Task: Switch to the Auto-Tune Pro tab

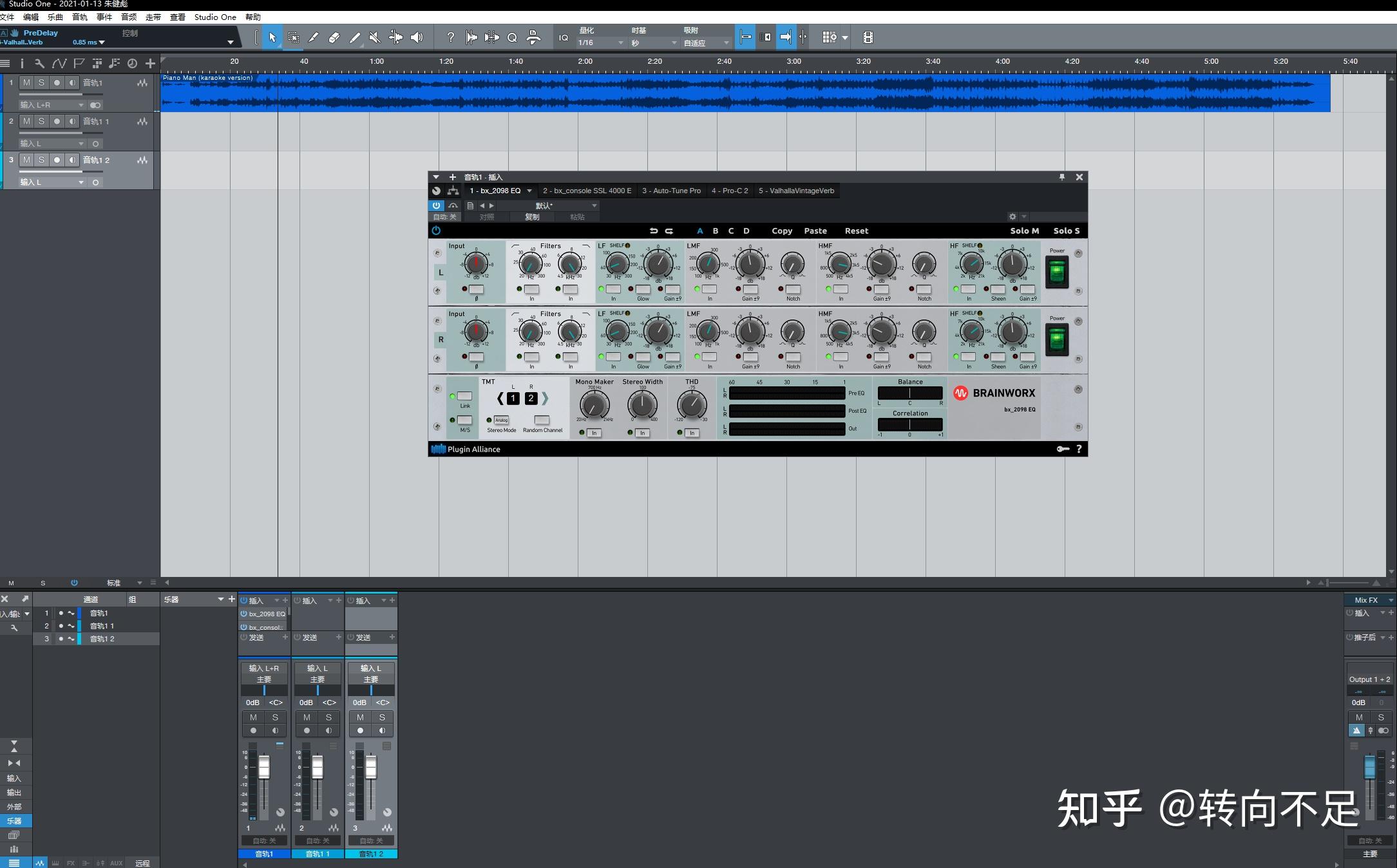Action: (671, 191)
